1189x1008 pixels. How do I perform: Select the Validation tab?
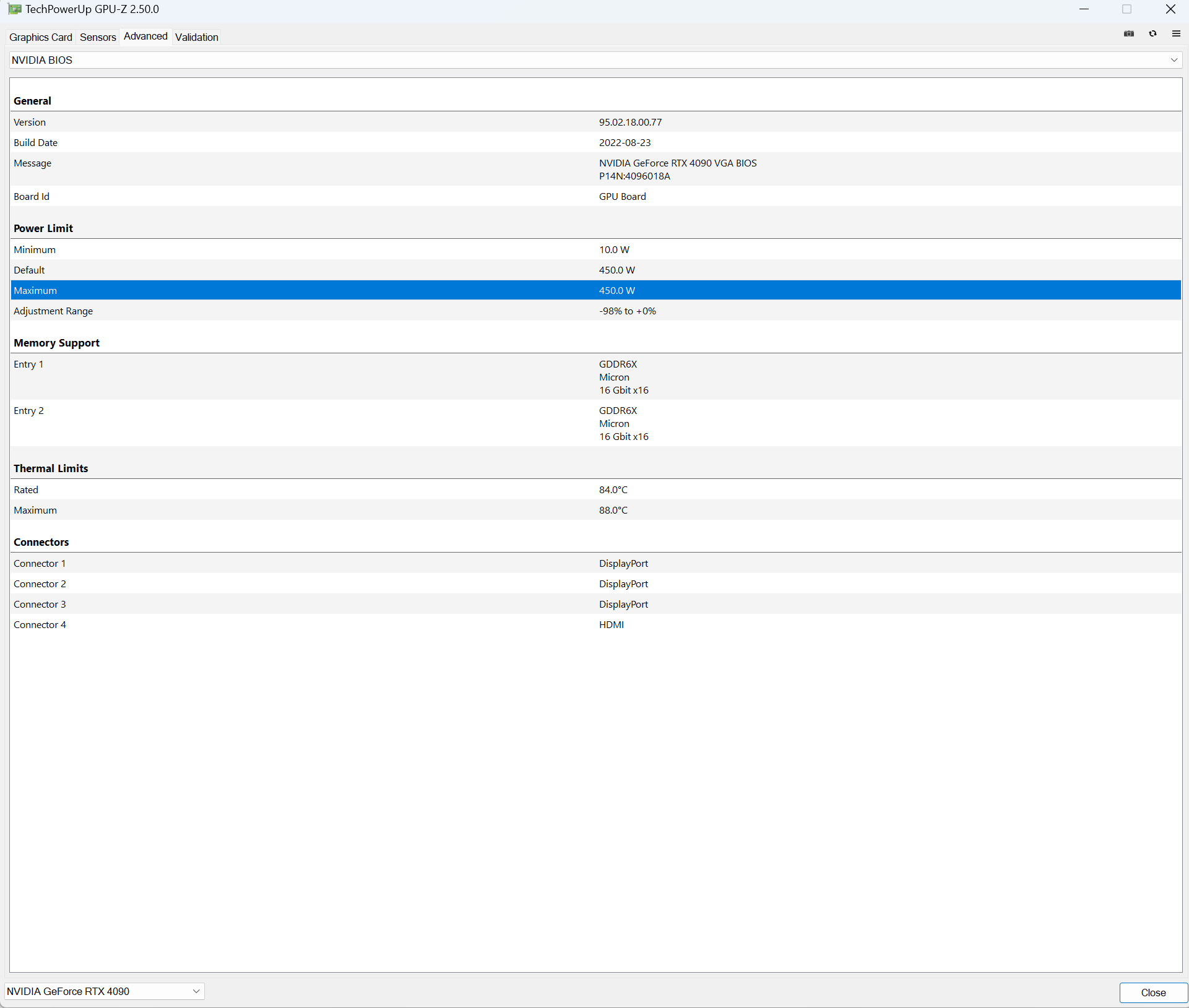coord(196,37)
